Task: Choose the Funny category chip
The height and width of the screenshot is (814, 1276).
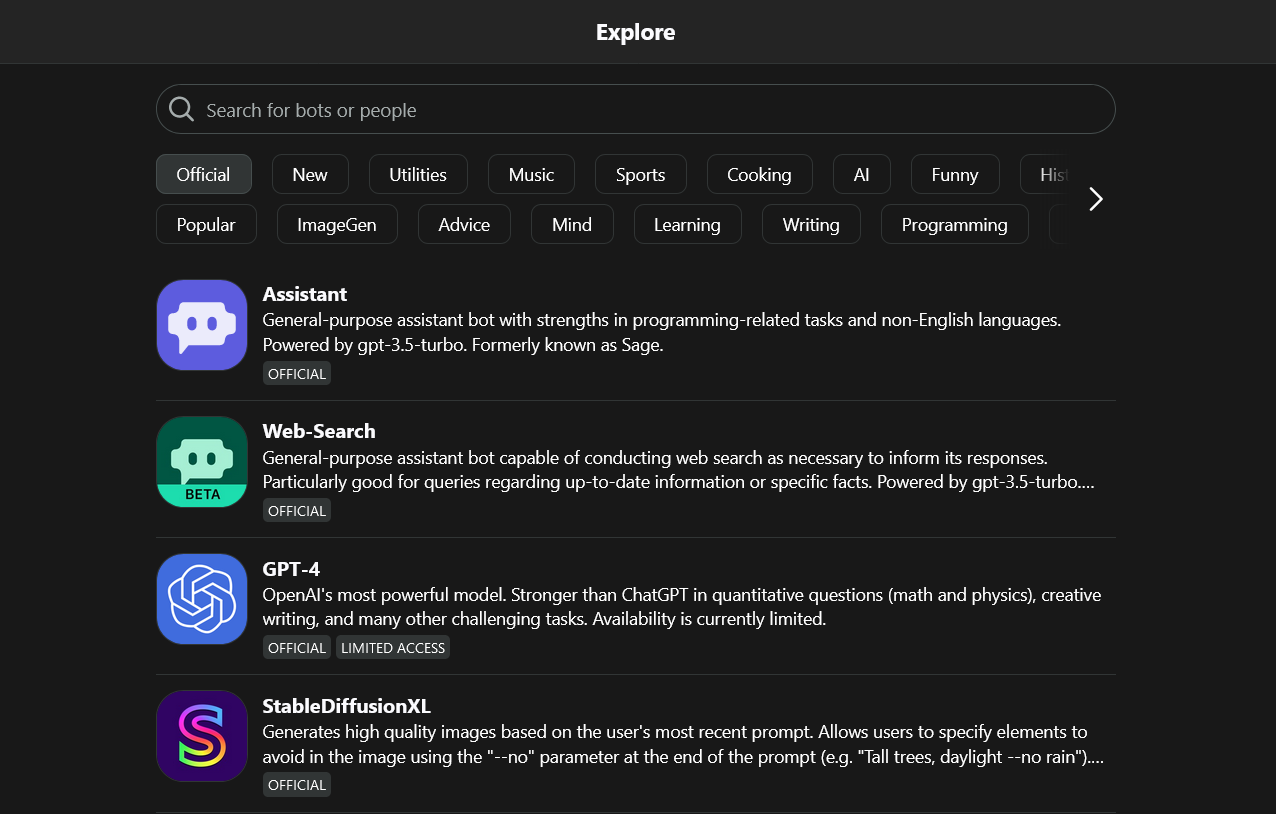Action: point(955,174)
